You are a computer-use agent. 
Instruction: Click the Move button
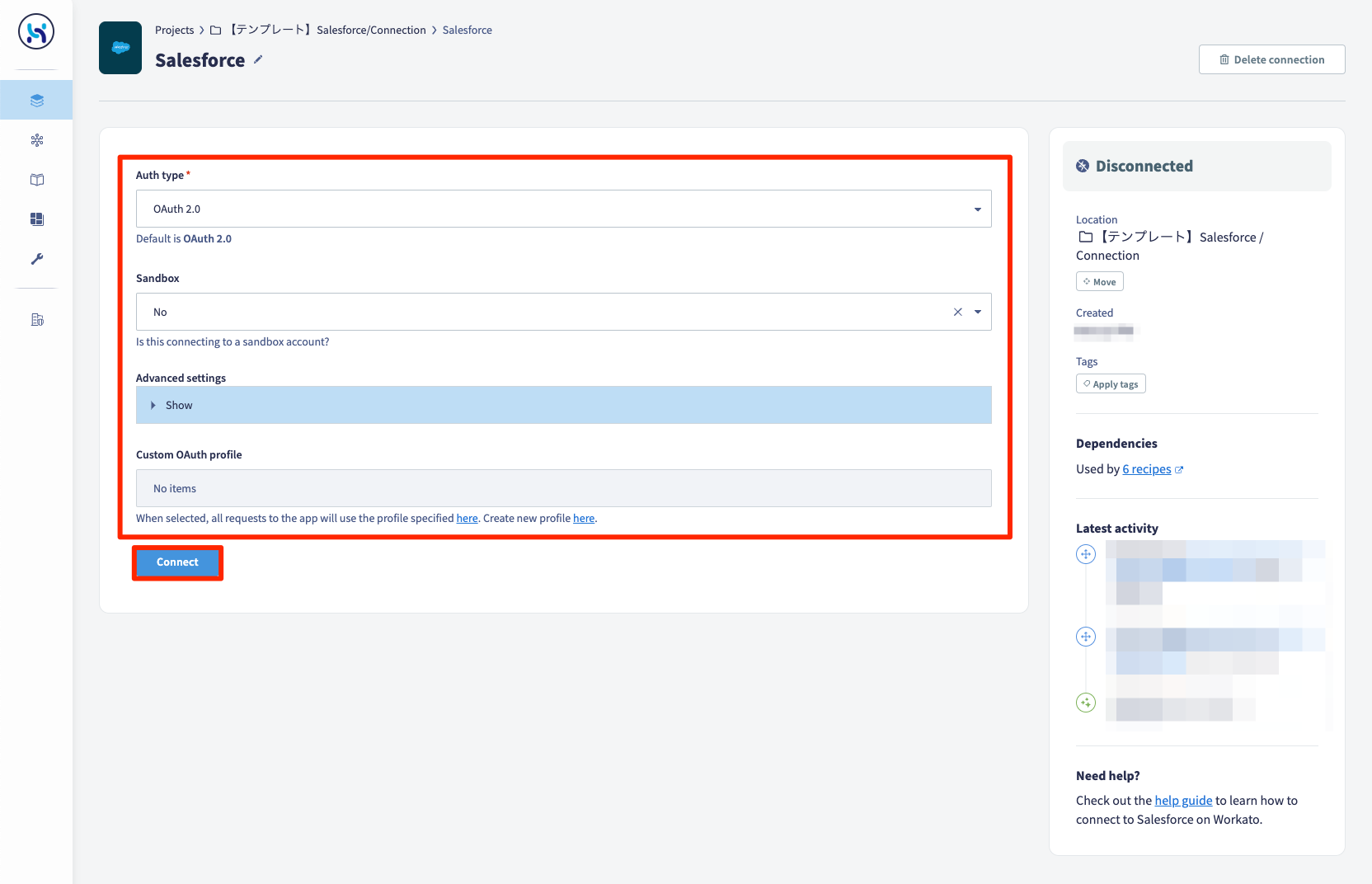coord(1100,282)
